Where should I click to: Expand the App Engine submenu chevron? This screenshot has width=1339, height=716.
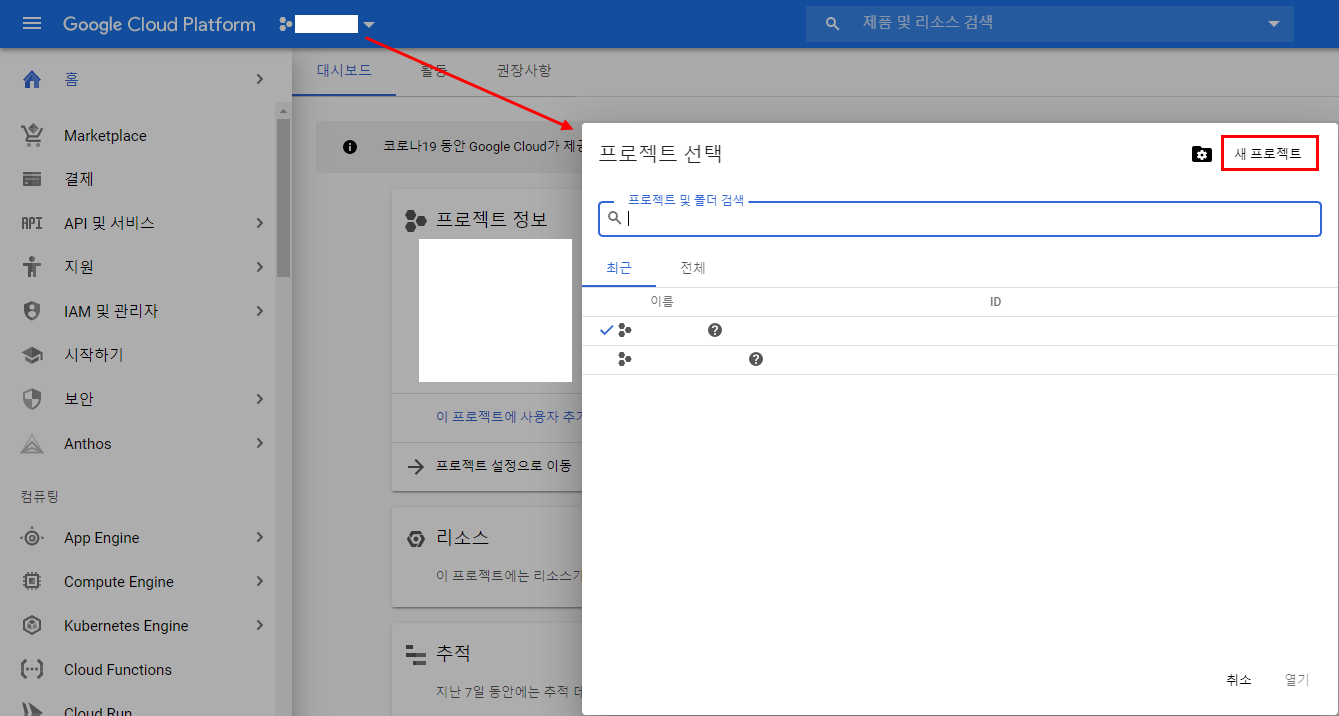[x=259, y=538]
